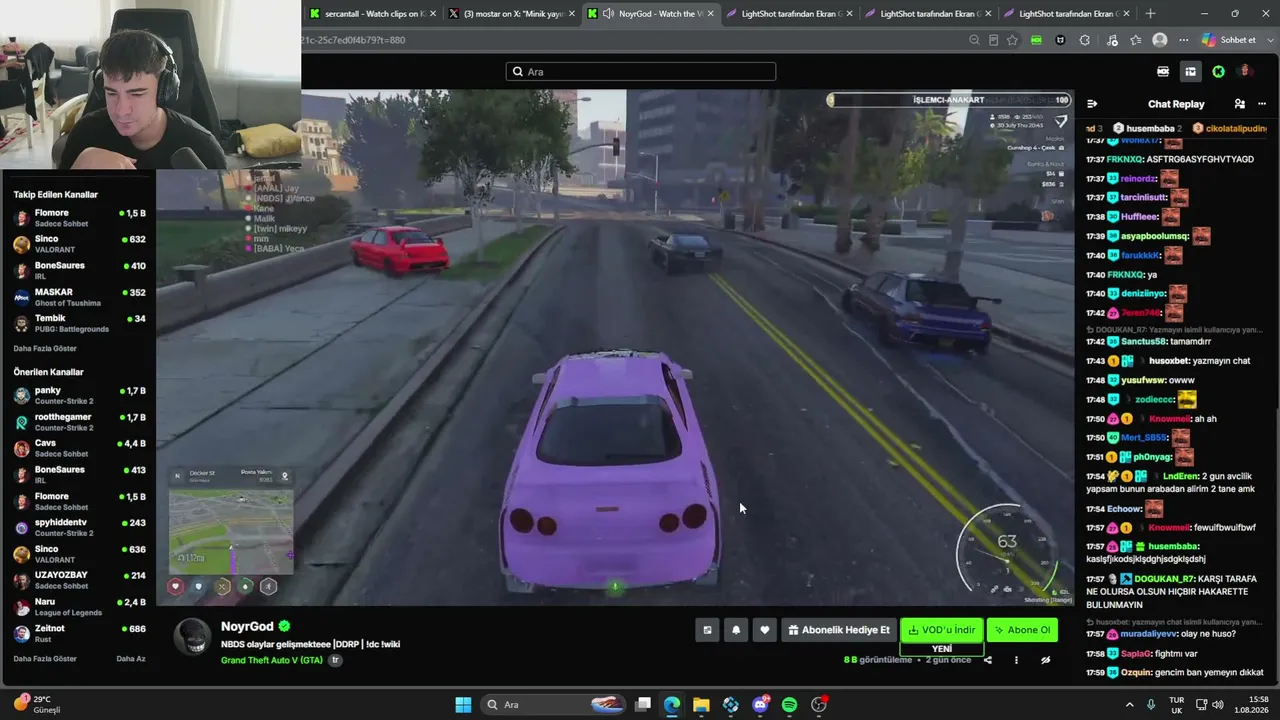Click the VOD'u İndir download button
Screen dimensions: 1280x720
[x=942, y=630]
